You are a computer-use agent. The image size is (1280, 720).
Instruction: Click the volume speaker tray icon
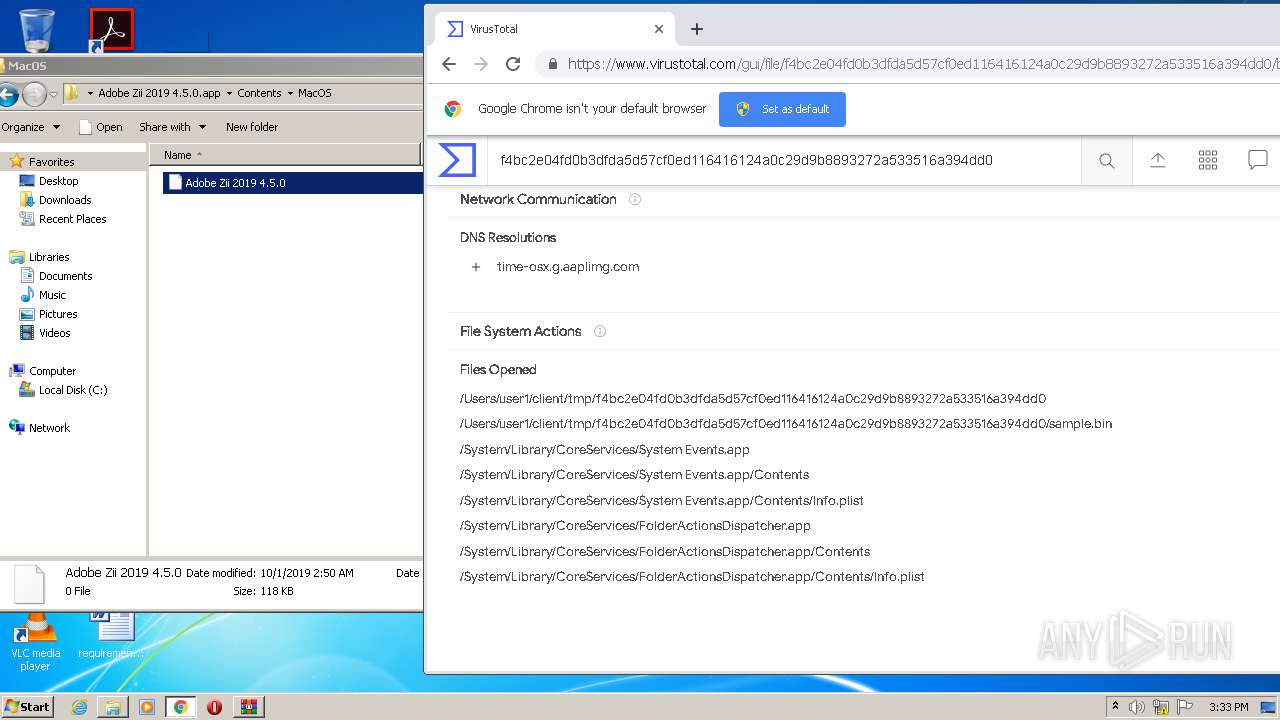coord(1137,707)
